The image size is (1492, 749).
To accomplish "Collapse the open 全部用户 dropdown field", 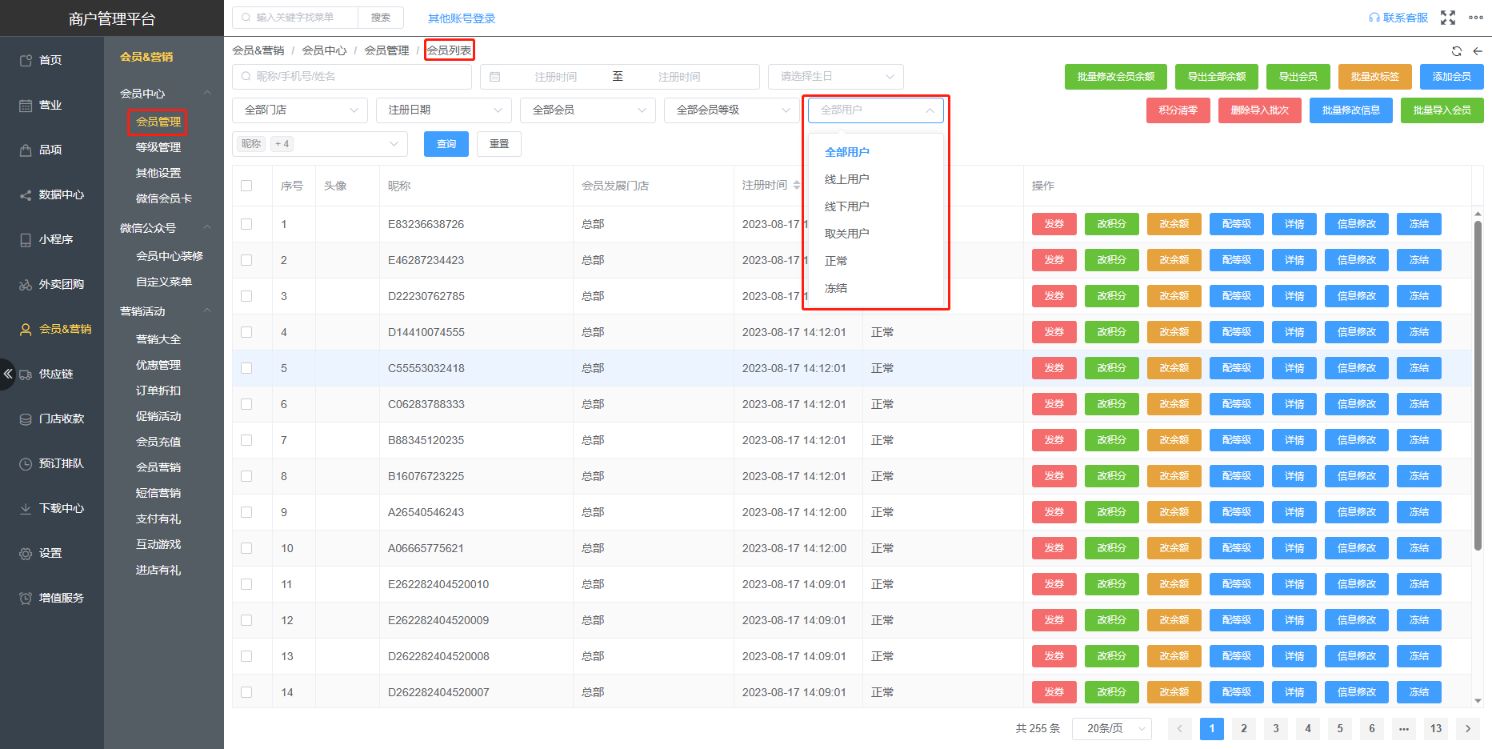I will click(876, 110).
